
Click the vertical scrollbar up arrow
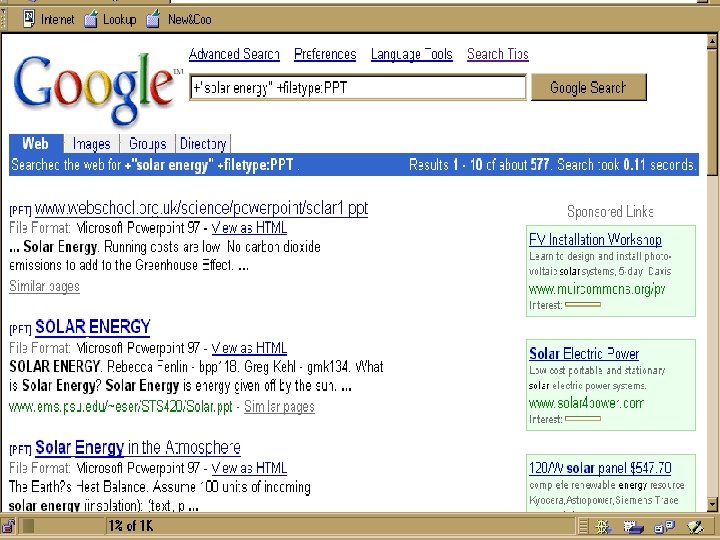pos(712,42)
